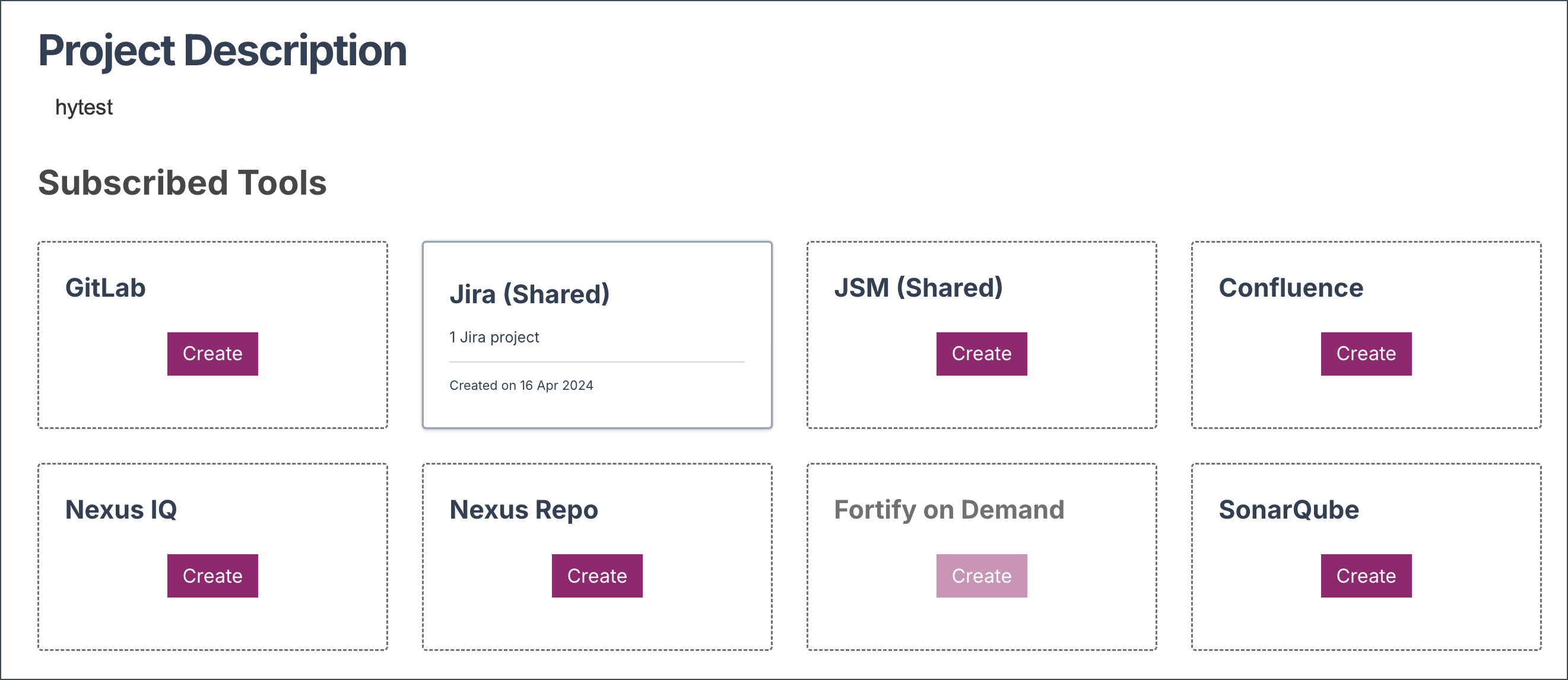
Task: Click the Confluence card heading
Action: 1290,287
